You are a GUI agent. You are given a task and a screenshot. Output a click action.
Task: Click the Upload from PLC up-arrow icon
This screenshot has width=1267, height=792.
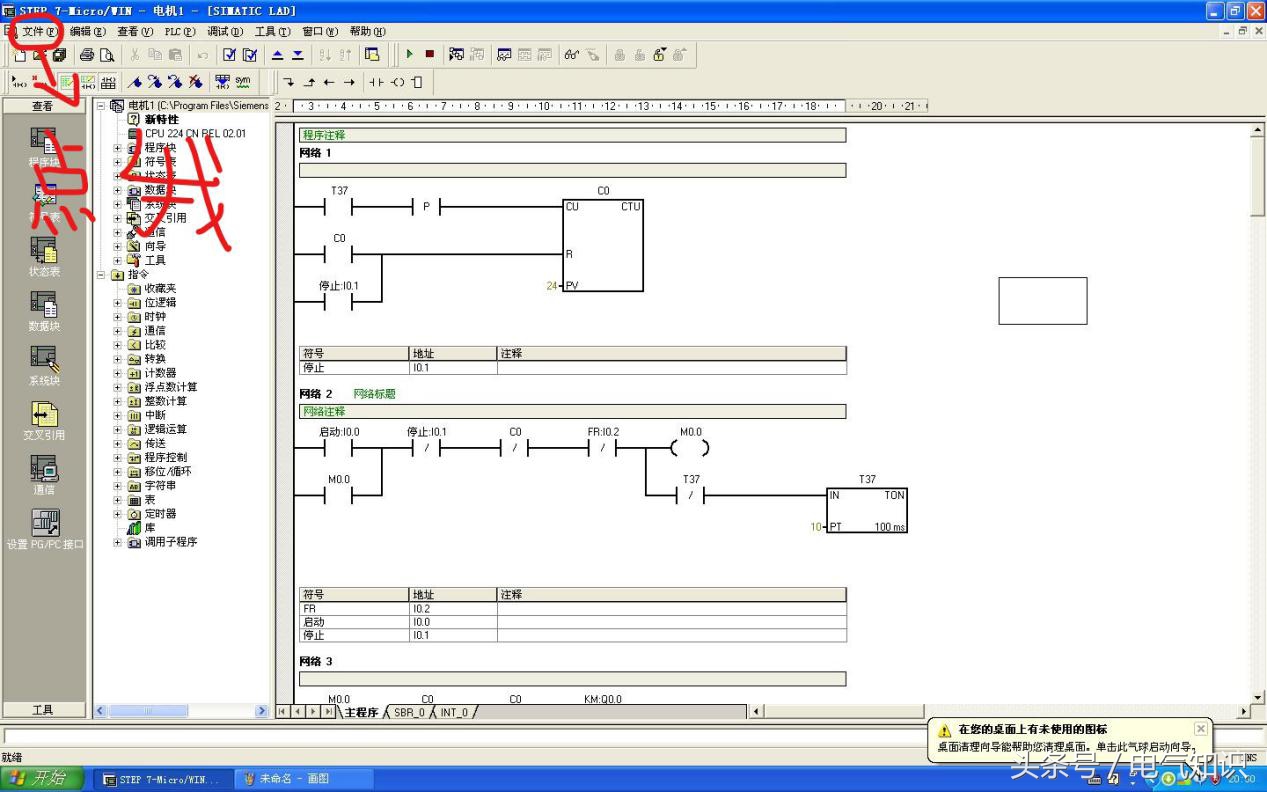(x=278, y=55)
